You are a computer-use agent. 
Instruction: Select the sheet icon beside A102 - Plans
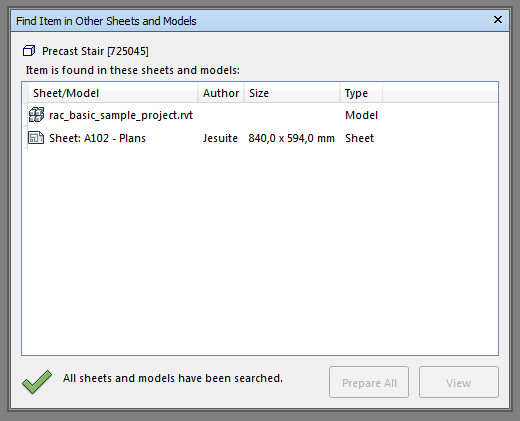coord(36,138)
